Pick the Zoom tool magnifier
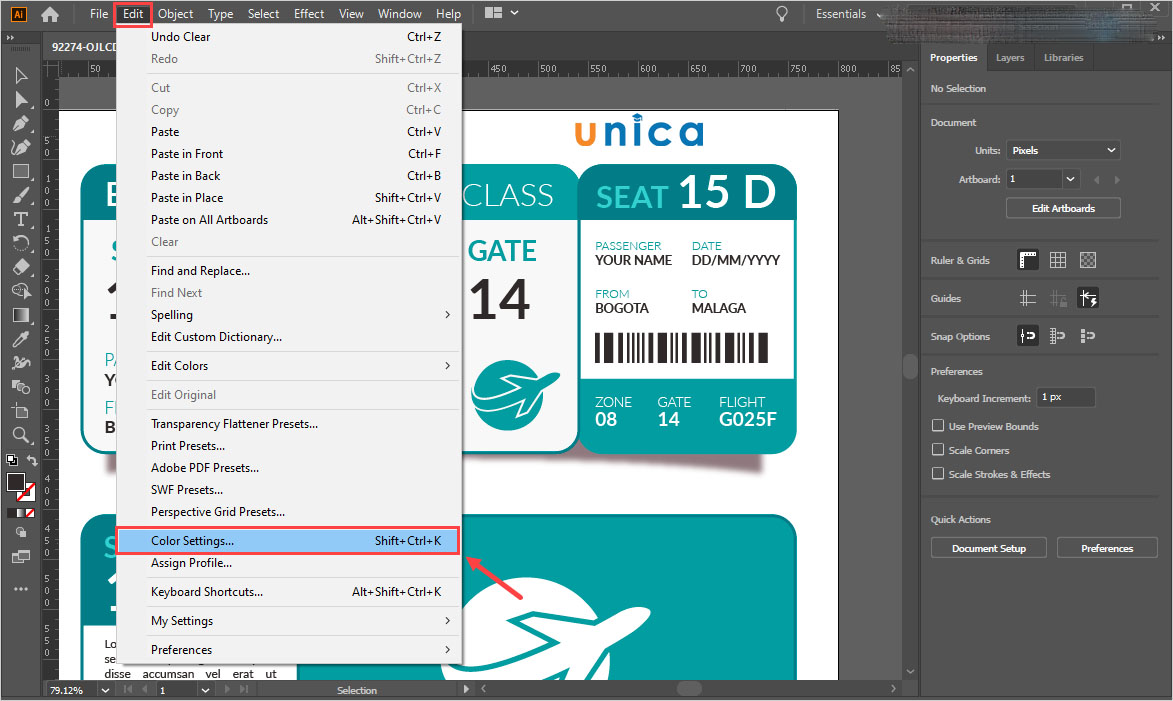Screen dimensions: 1173x701 click(x=20, y=434)
